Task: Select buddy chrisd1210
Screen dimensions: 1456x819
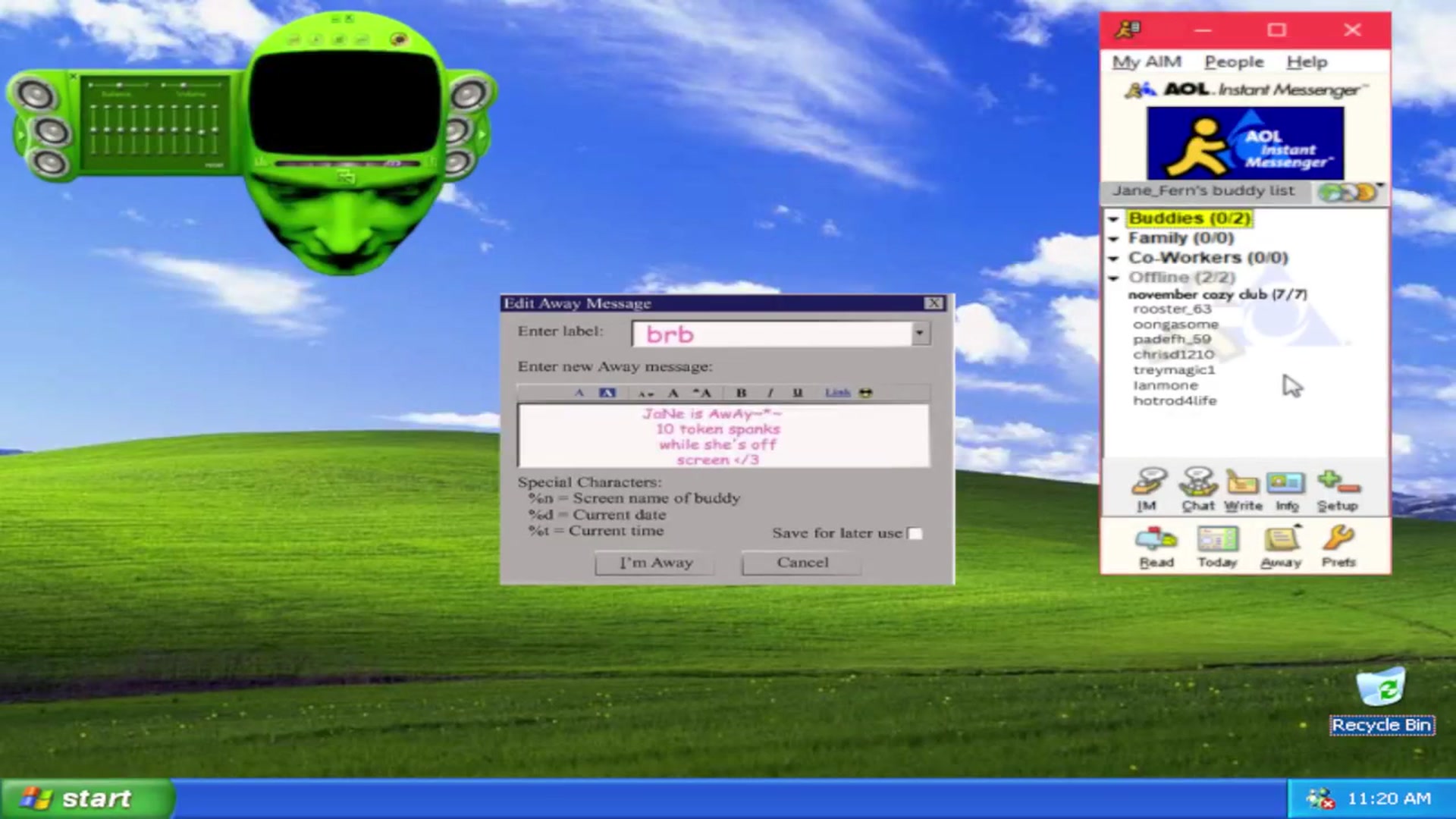Action: [1173, 355]
